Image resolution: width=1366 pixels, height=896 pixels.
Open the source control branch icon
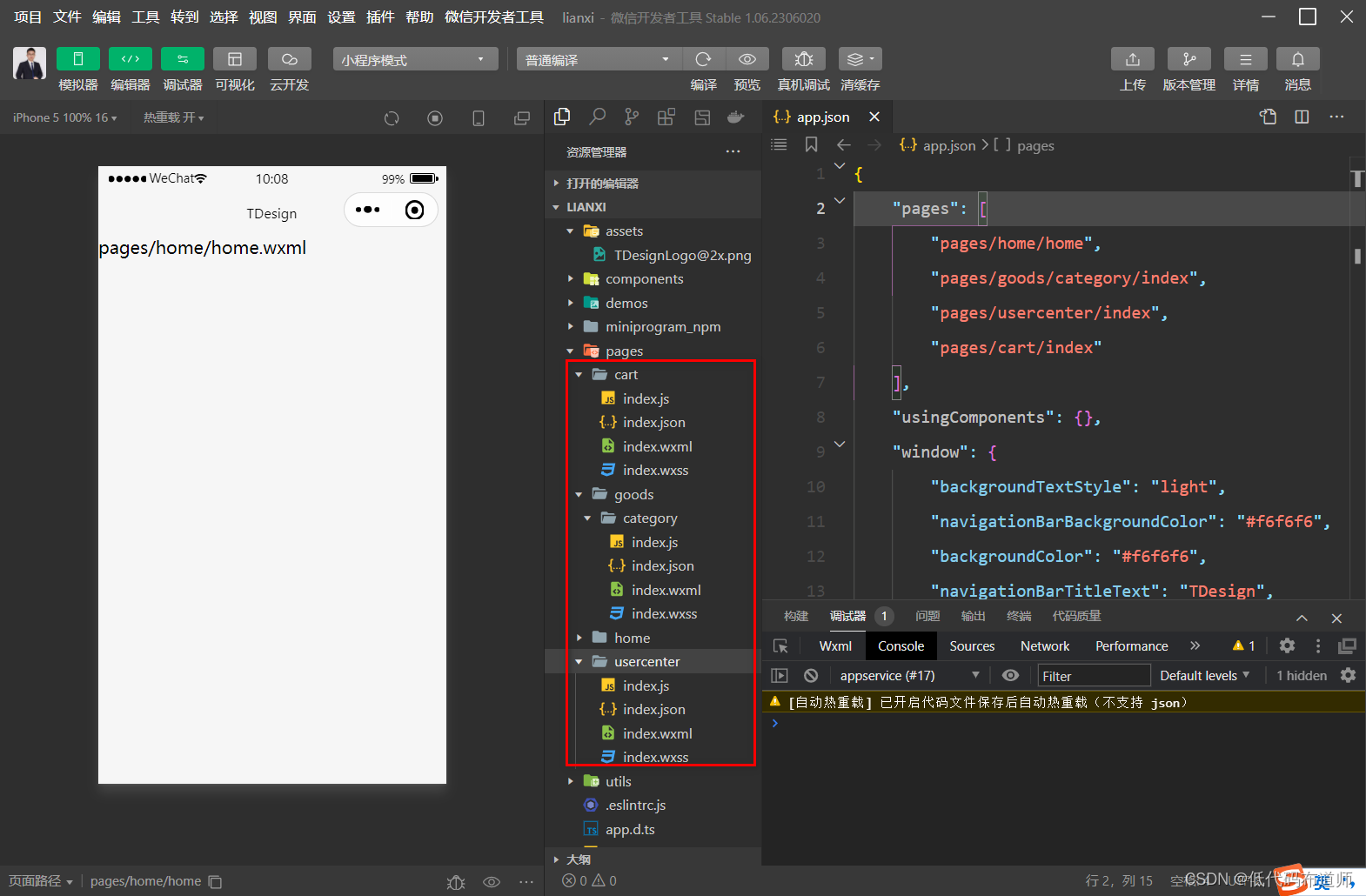(x=632, y=117)
